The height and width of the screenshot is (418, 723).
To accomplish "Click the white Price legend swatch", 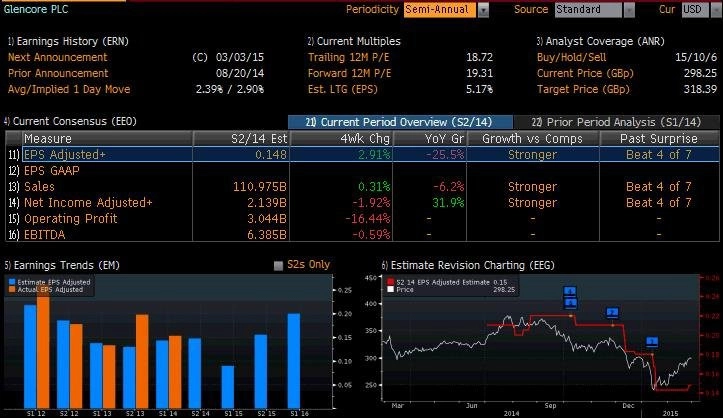I will pos(391,289).
